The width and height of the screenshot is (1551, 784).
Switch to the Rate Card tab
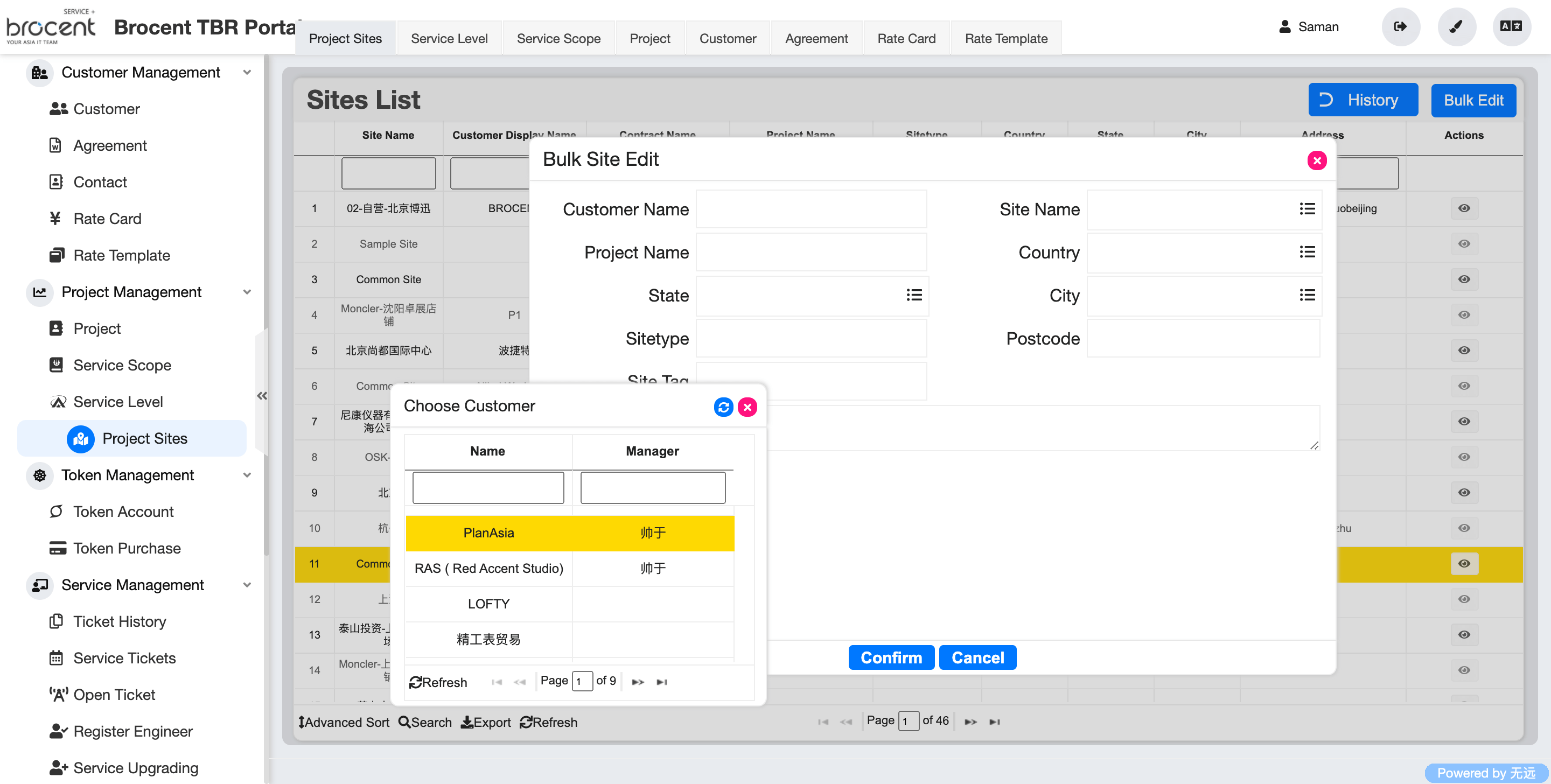click(906, 39)
